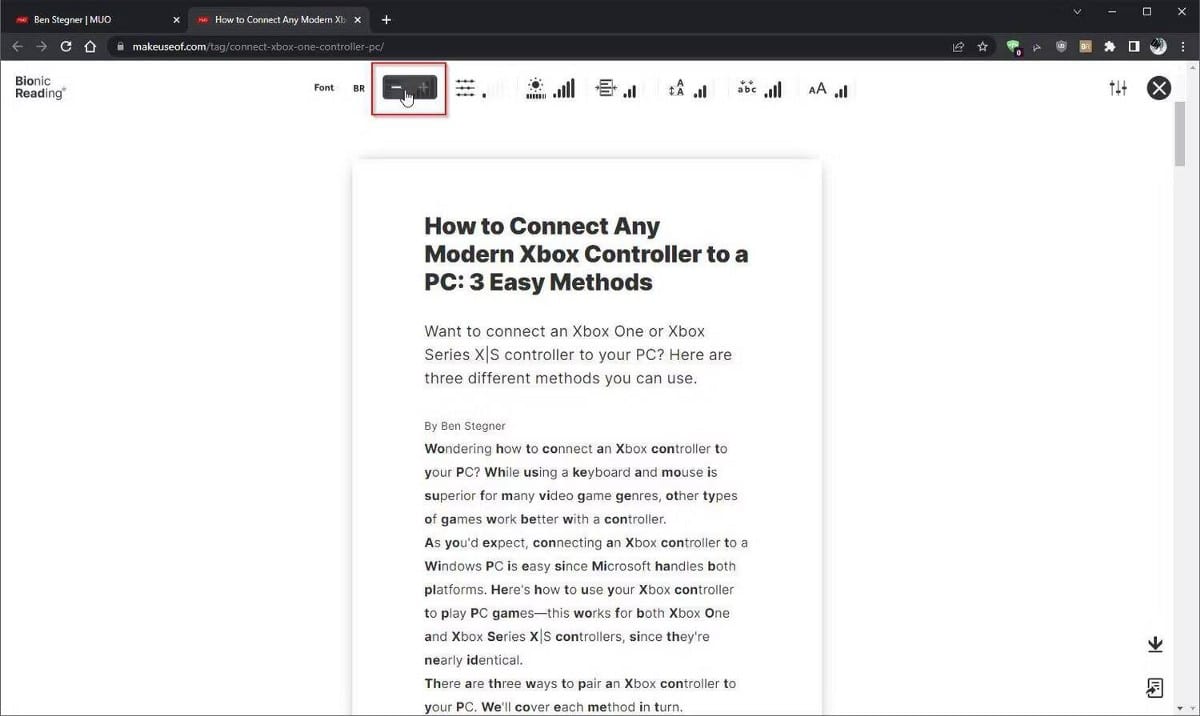Open the Font options
The width and height of the screenshot is (1200, 716).
[324, 88]
